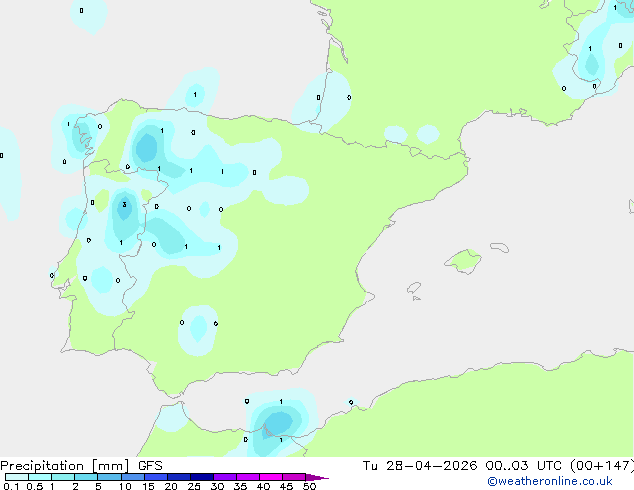Click the Menorca island outline
The image size is (634, 490).
click(499, 247)
